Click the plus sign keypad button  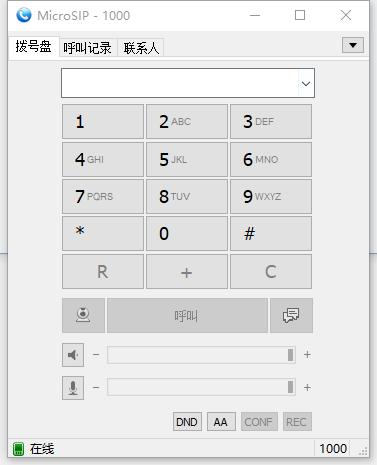point(187,272)
